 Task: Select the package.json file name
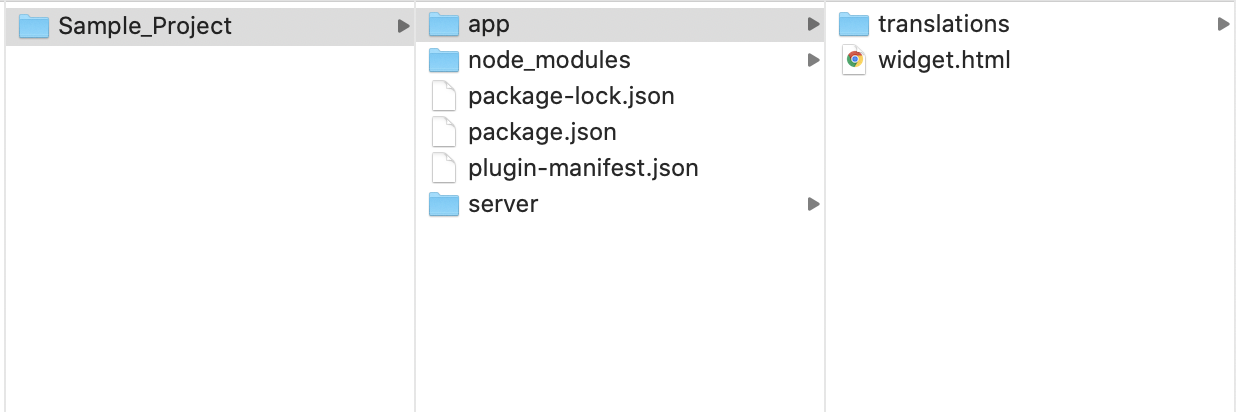click(542, 132)
